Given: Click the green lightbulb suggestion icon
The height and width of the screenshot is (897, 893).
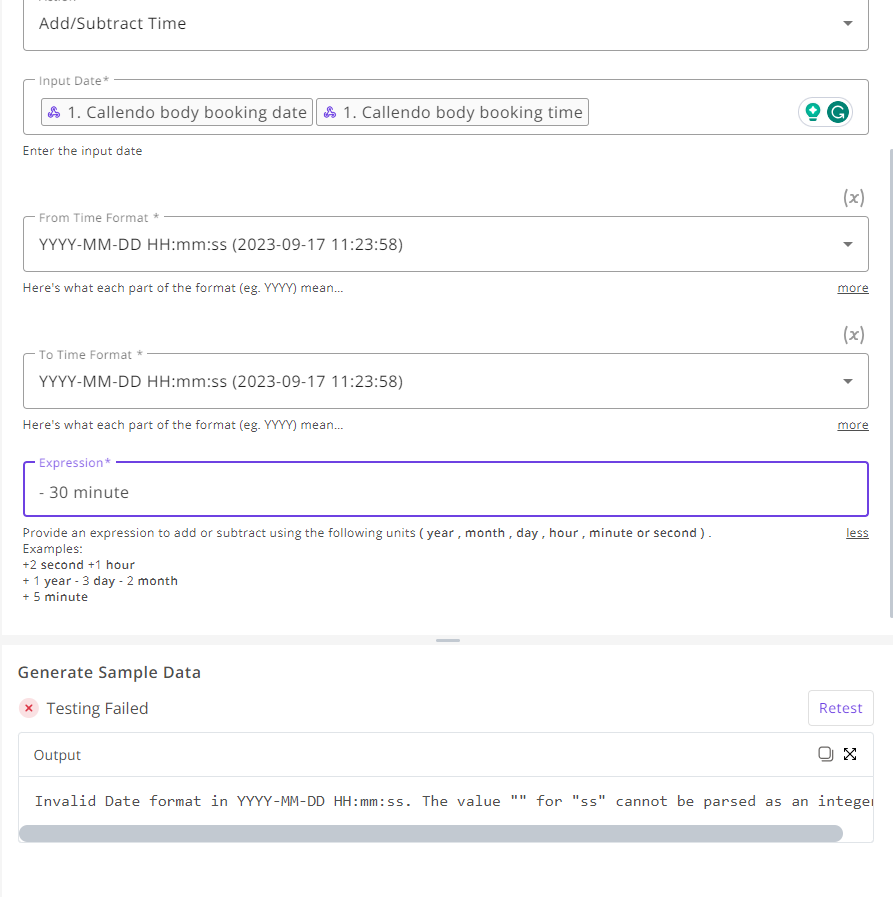Looking at the screenshot, I should [812, 112].
